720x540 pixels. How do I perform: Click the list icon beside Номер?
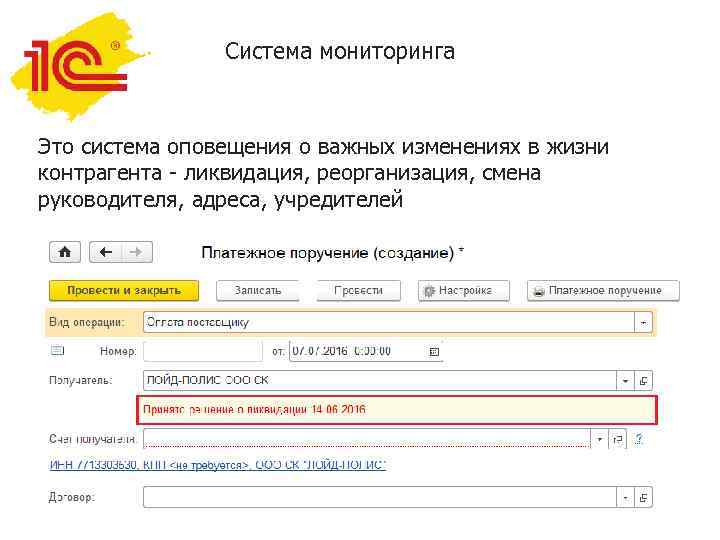tap(57, 351)
